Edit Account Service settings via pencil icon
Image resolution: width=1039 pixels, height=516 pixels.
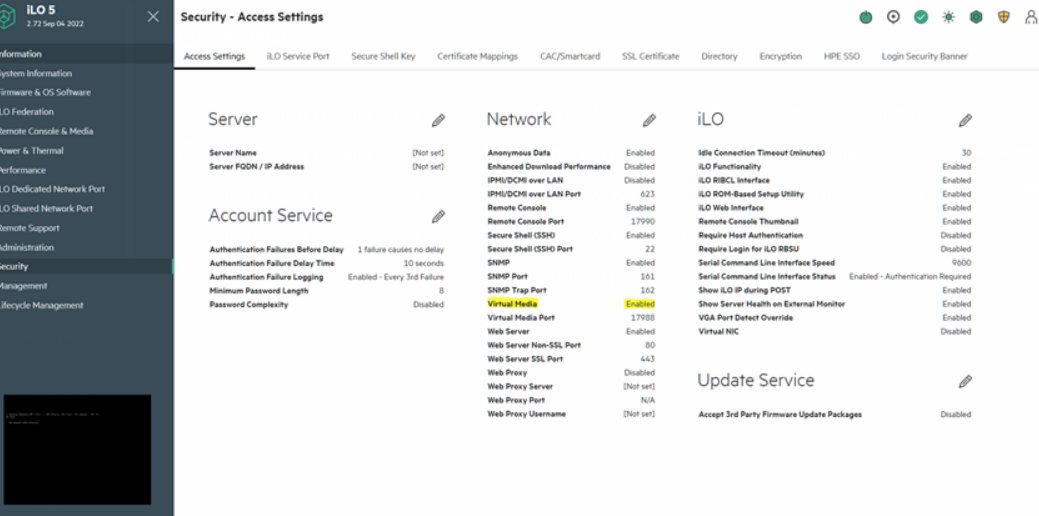point(438,217)
